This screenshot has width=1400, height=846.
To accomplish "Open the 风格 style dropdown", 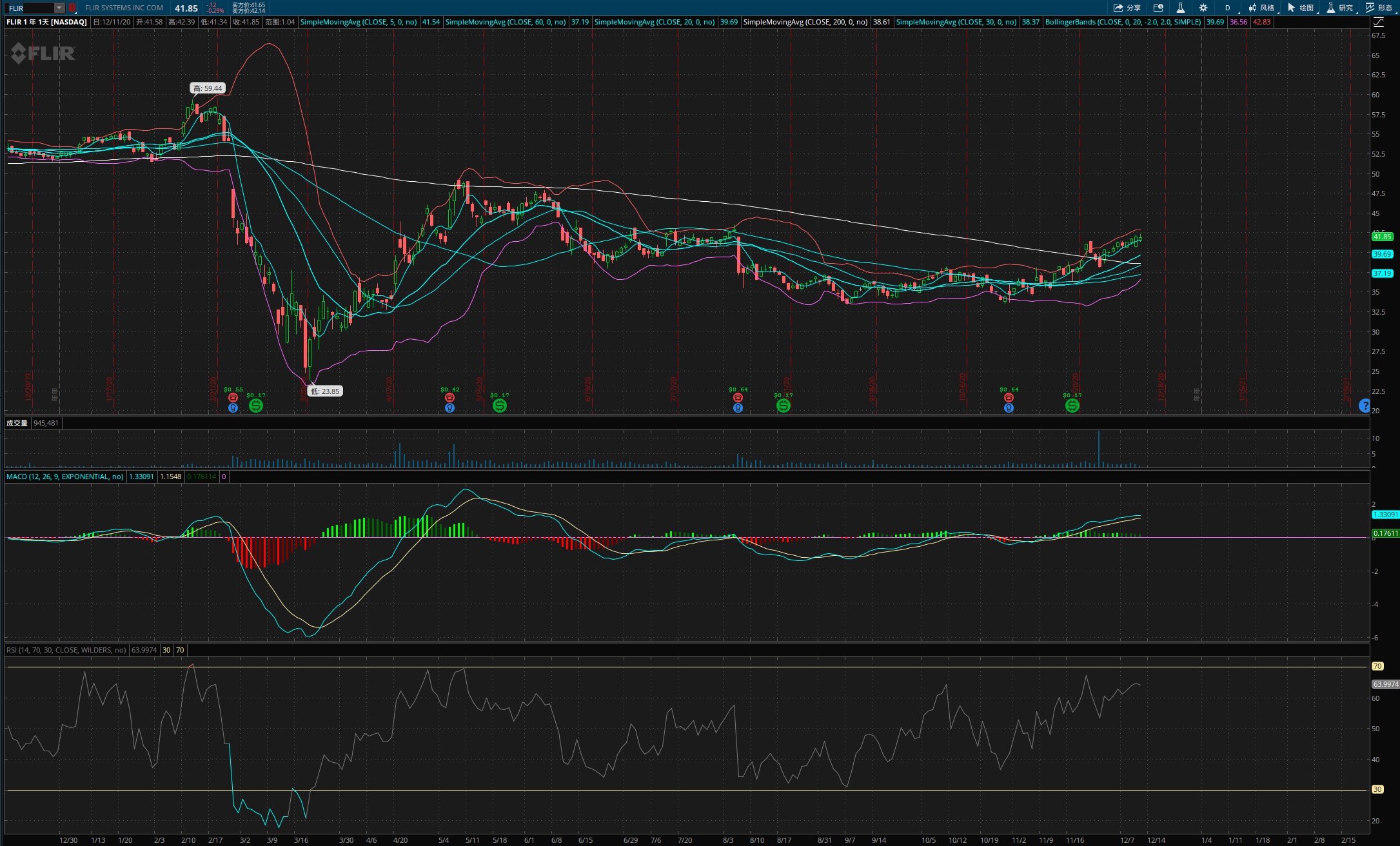I will point(1262,8).
